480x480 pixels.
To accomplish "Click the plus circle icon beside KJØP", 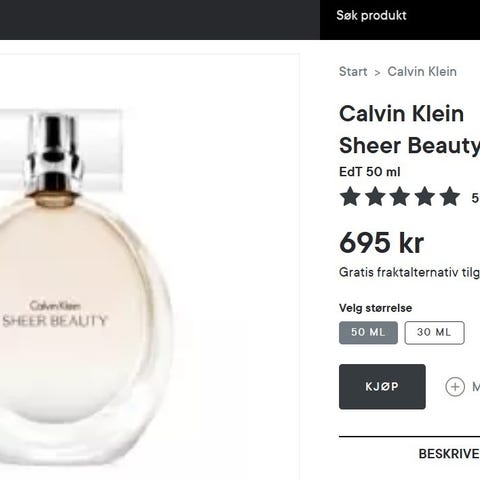I will tap(455, 387).
